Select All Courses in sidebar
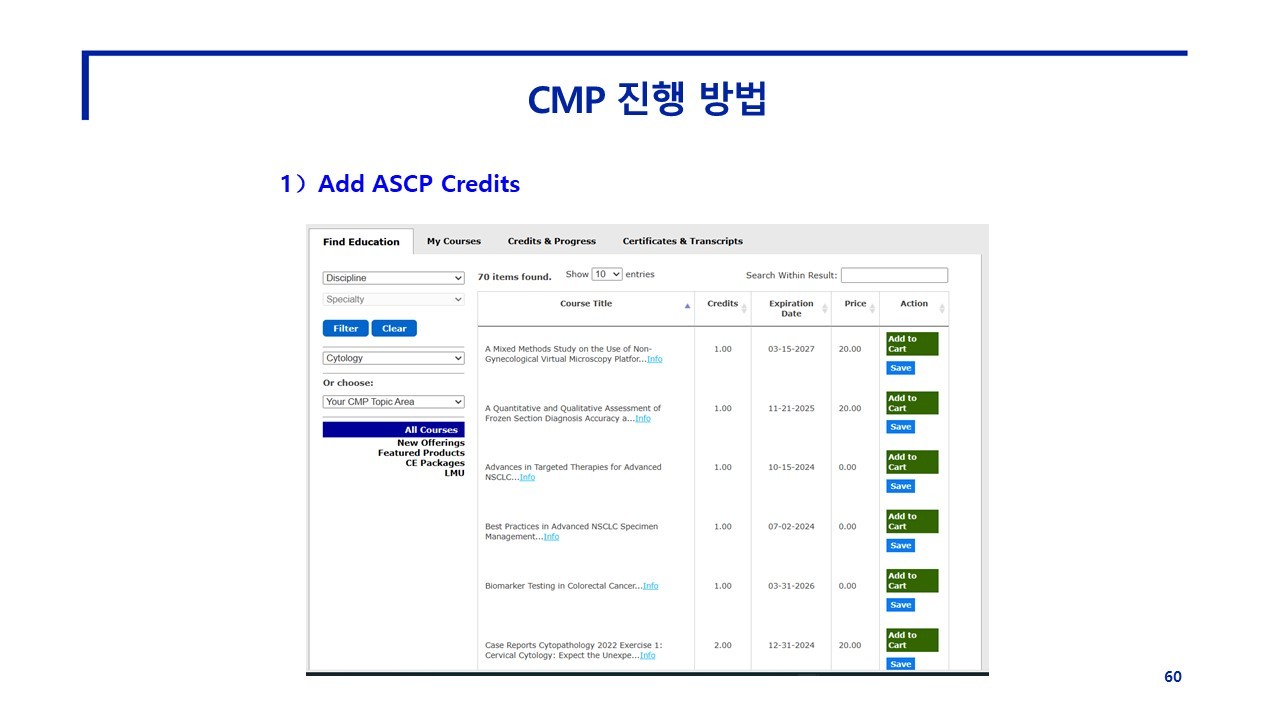Screen dimensions: 1280x720 tap(394, 430)
